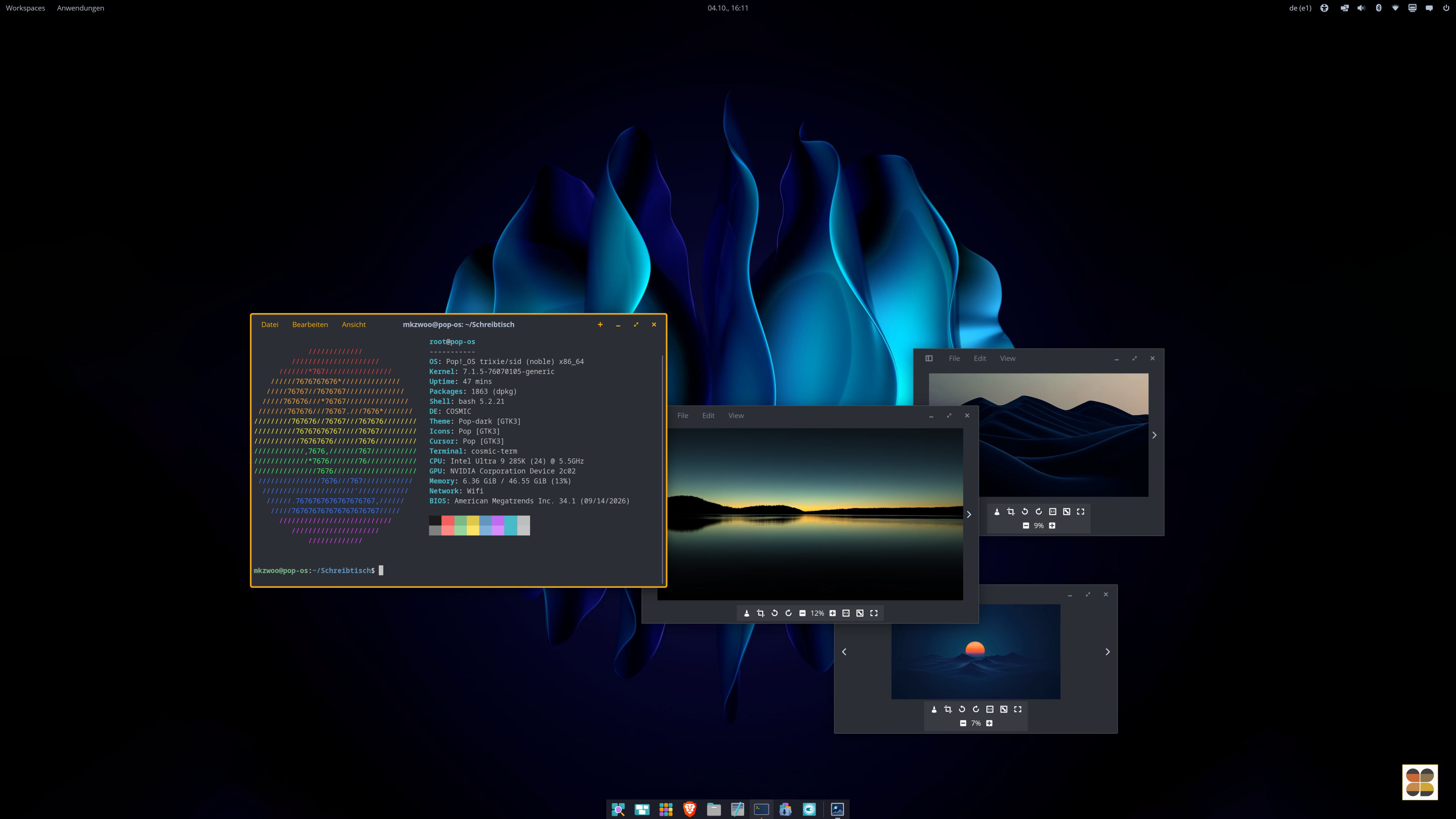This screenshot has height=819, width=1456.
Task: Launch Brave browser from the dock
Action: (x=690, y=810)
